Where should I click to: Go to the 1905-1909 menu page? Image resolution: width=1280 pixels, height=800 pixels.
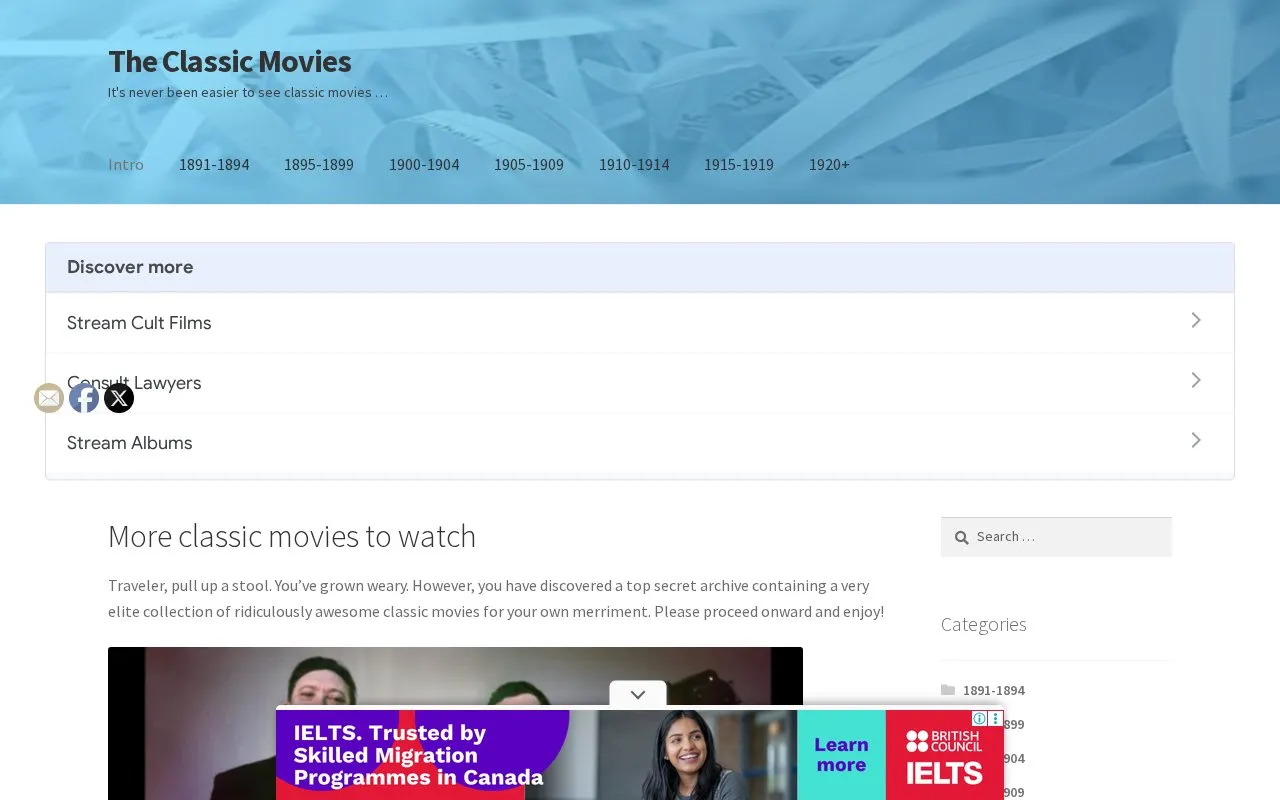pos(529,165)
